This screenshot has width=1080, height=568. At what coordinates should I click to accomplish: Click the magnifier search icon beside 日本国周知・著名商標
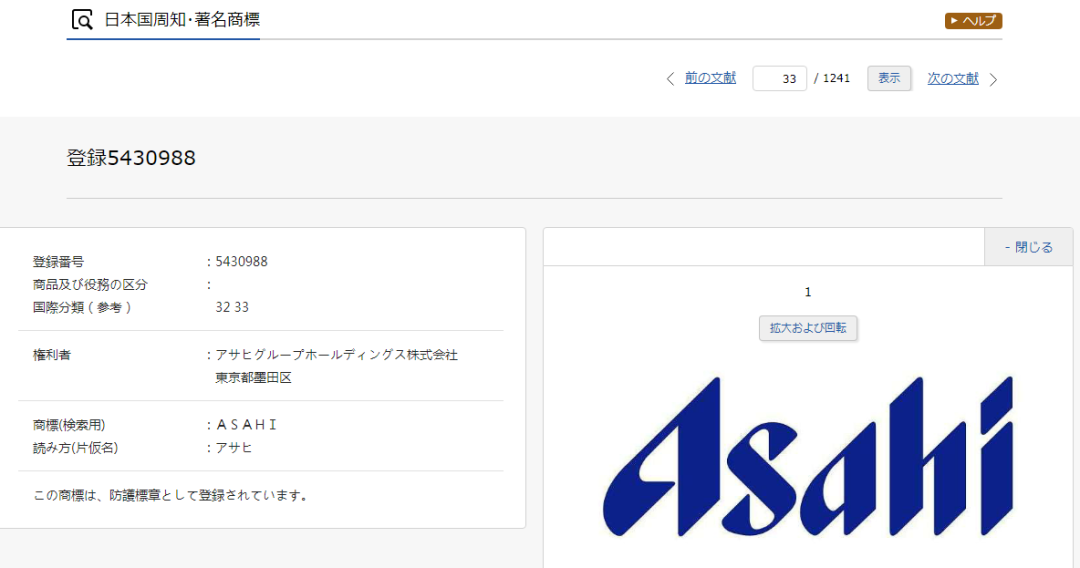click(x=82, y=20)
